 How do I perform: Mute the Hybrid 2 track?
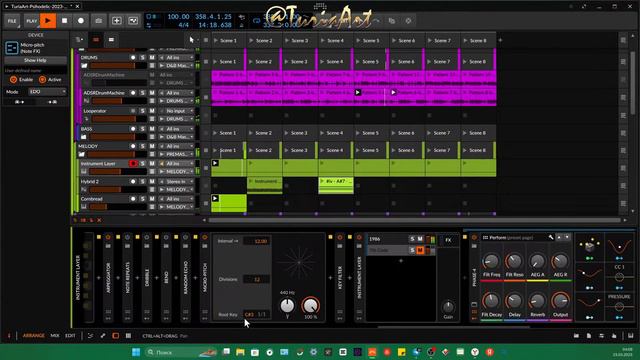pyautogui.click(x=152, y=182)
